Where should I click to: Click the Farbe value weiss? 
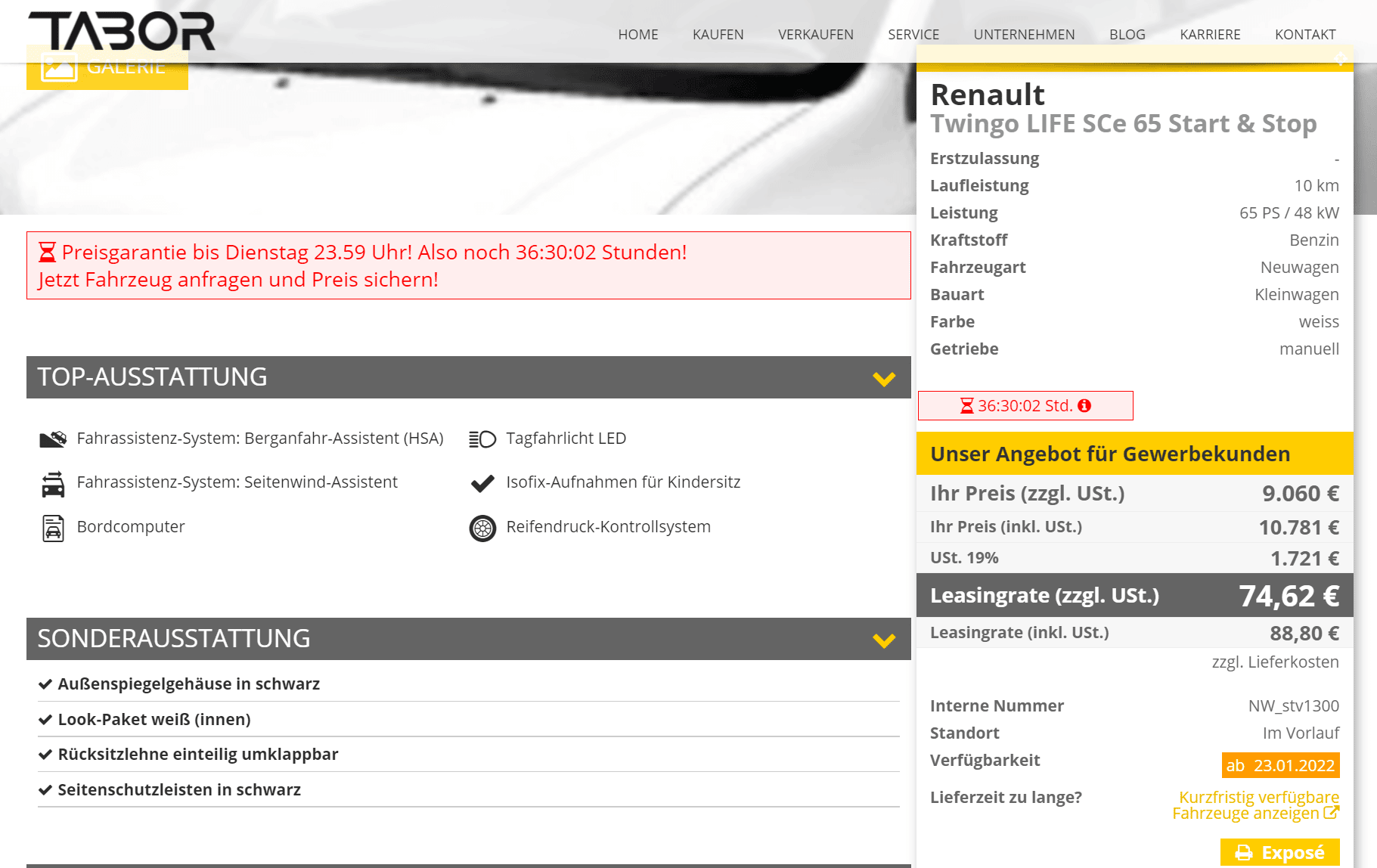click(x=1319, y=322)
